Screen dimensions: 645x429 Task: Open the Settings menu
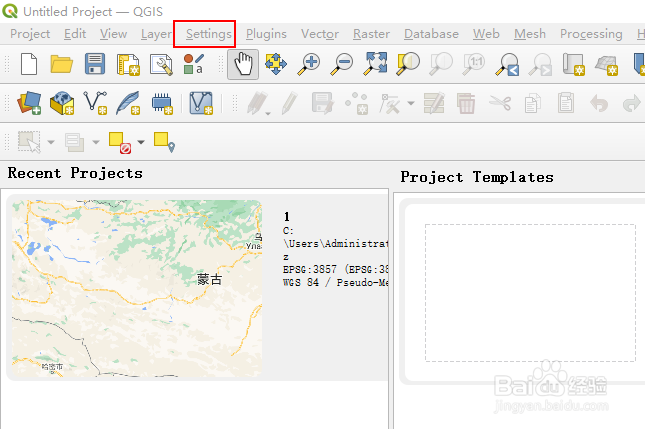pyautogui.click(x=209, y=34)
